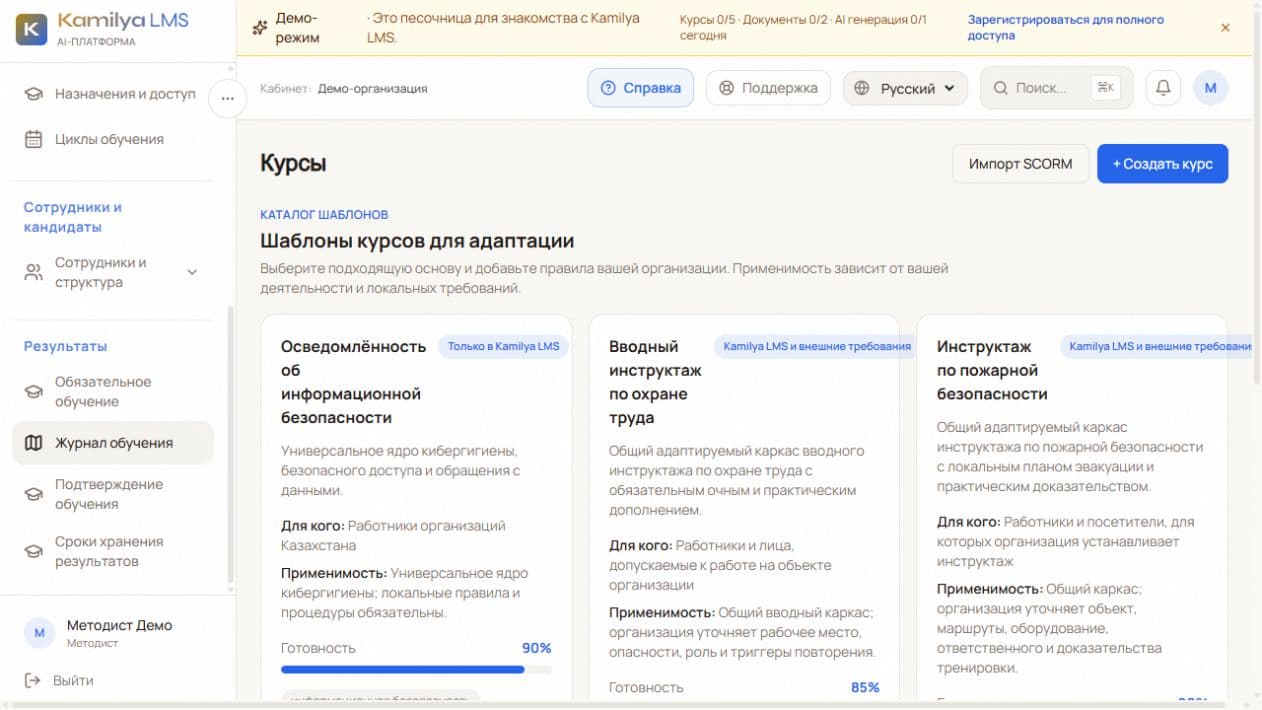Open the user avatar M in the header
Viewport: 1262px width, 710px height.
click(x=1210, y=88)
